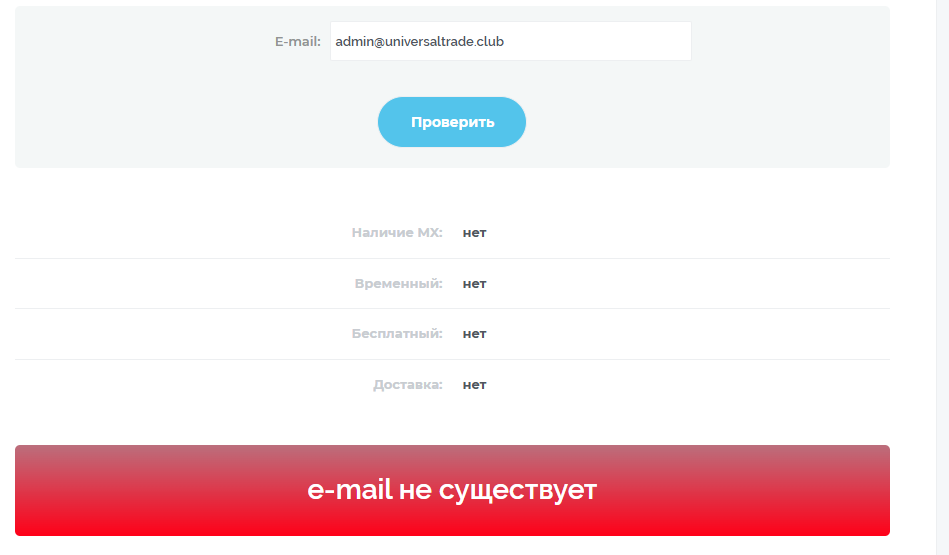Click the Проверить button

452,122
